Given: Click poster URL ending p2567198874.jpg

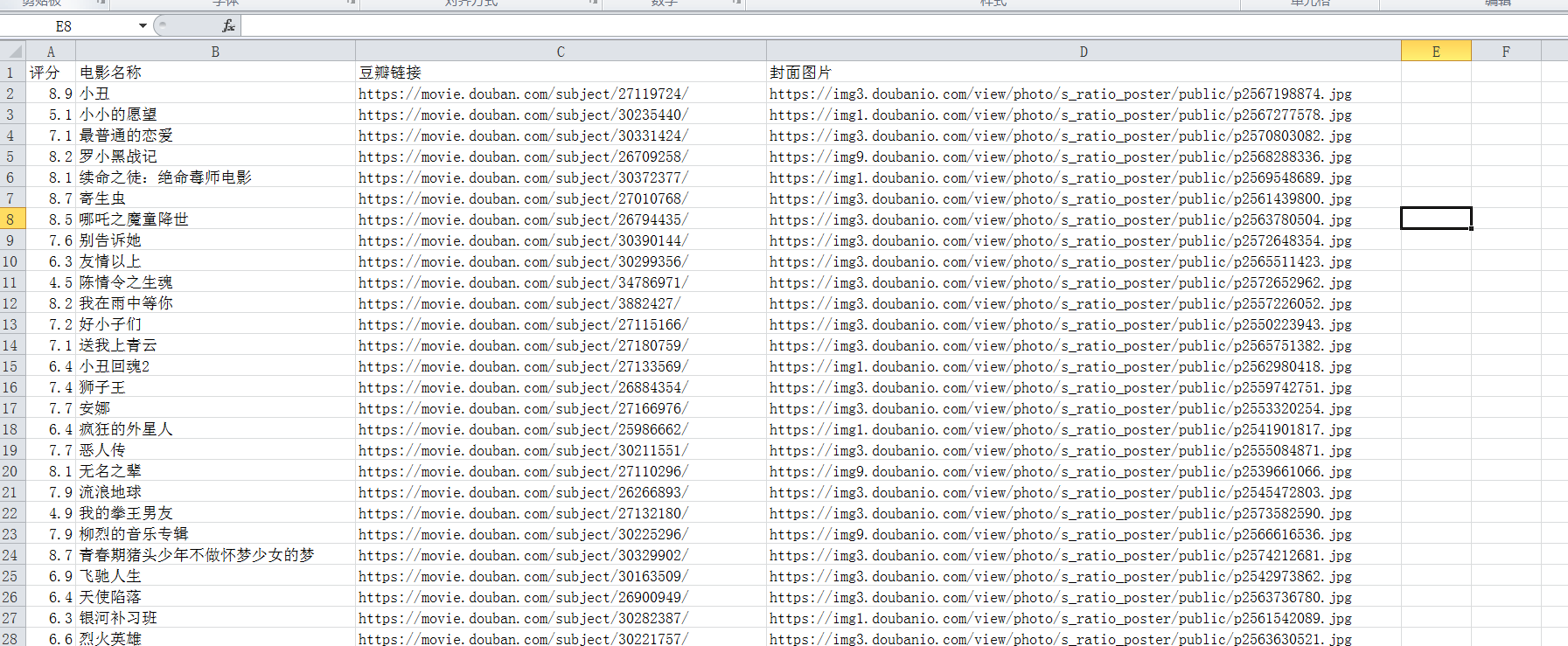Looking at the screenshot, I should pos(1084,94).
